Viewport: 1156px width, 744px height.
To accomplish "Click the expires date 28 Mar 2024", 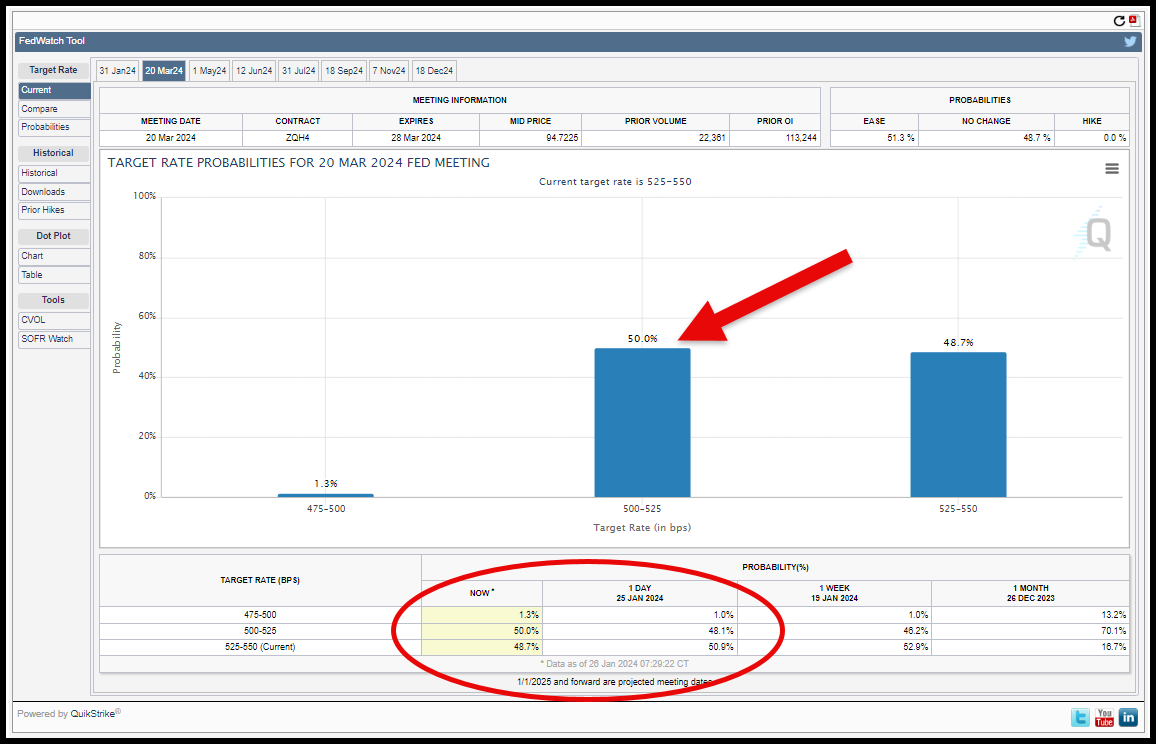I will point(416,138).
